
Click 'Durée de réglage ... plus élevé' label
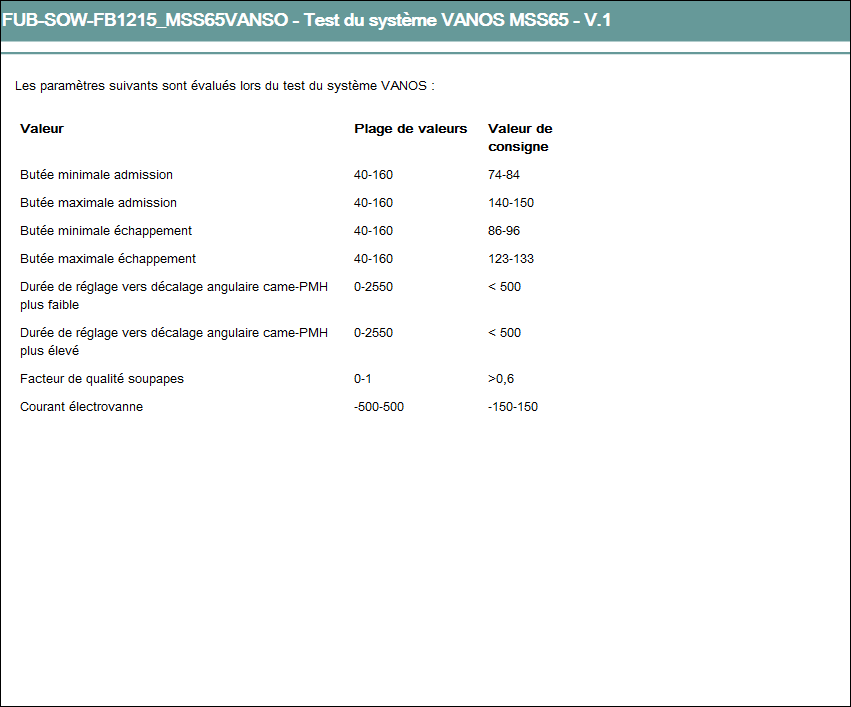(174, 342)
